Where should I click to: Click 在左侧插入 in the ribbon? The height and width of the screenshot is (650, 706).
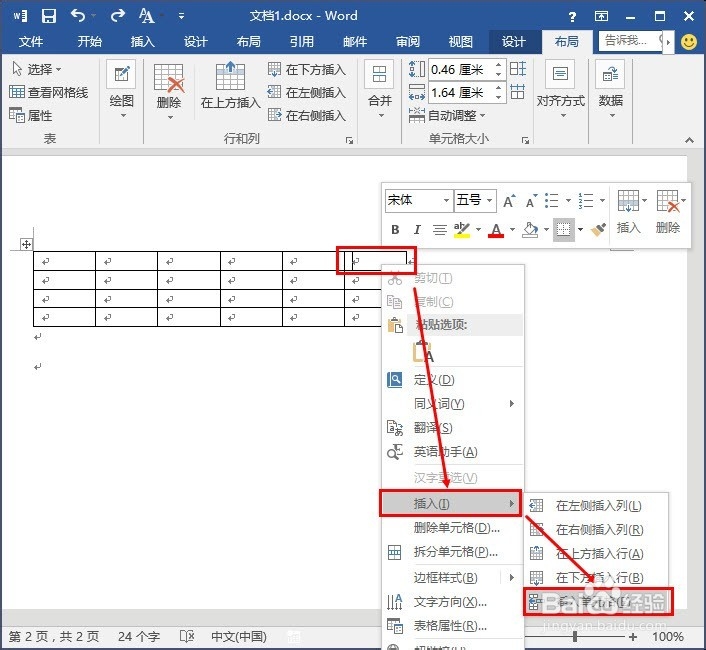[x=307, y=92]
